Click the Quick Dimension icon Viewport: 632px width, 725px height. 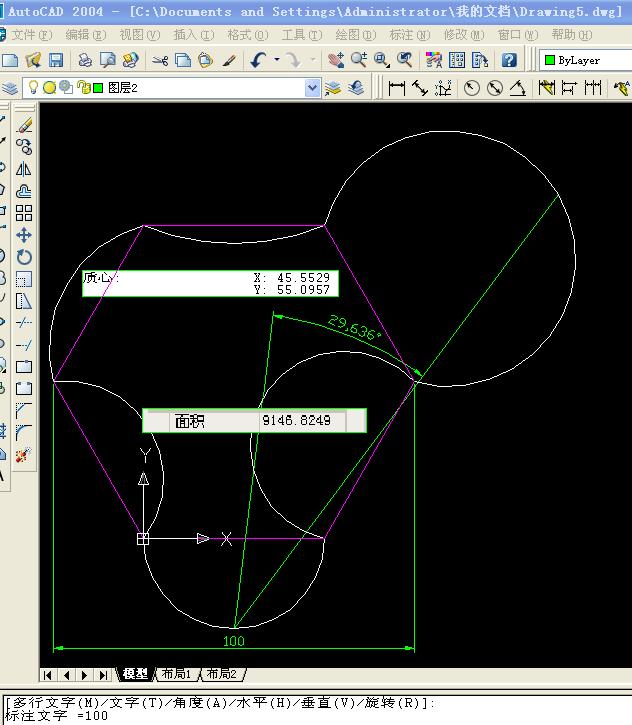coord(546,88)
